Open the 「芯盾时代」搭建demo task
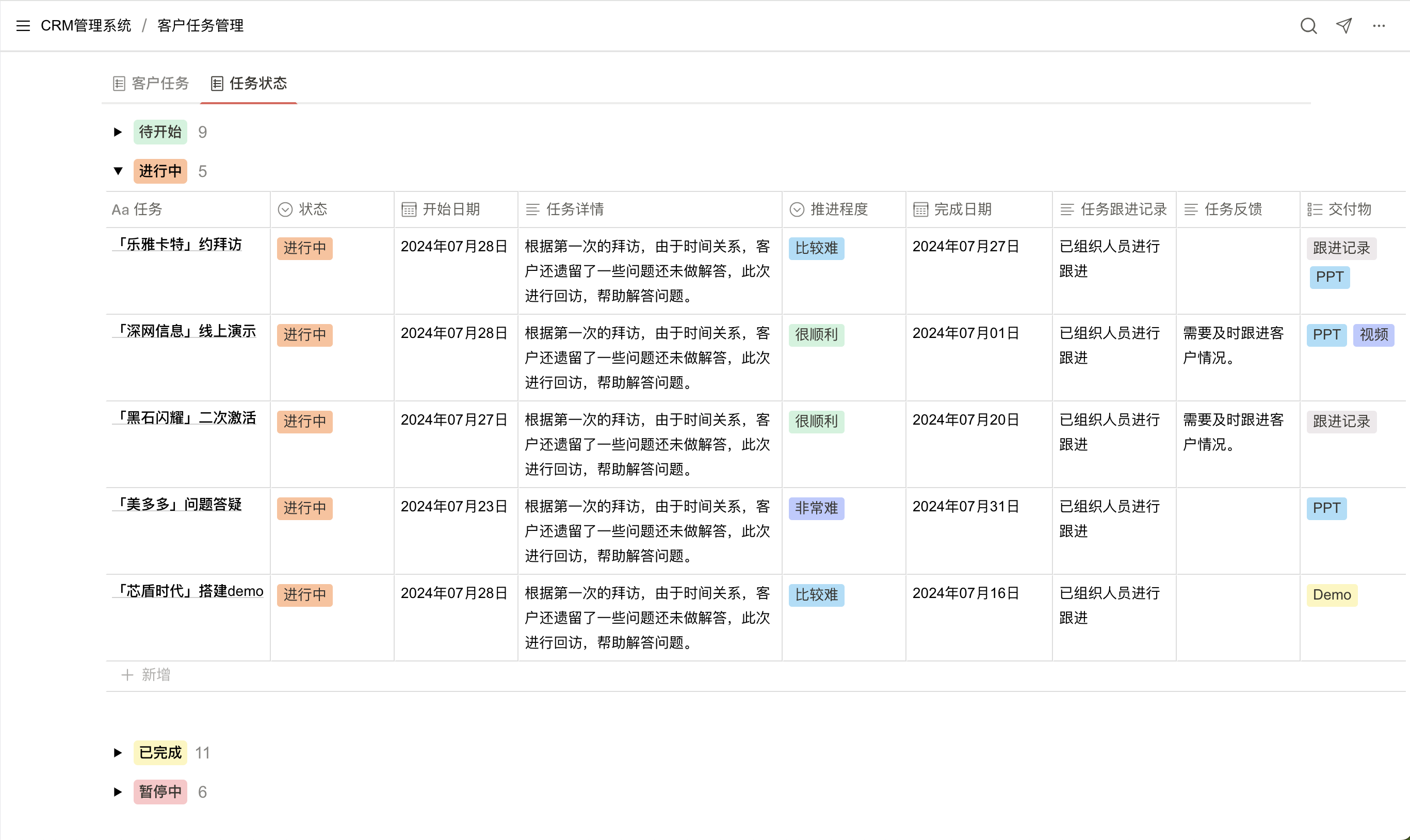 tap(188, 591)
